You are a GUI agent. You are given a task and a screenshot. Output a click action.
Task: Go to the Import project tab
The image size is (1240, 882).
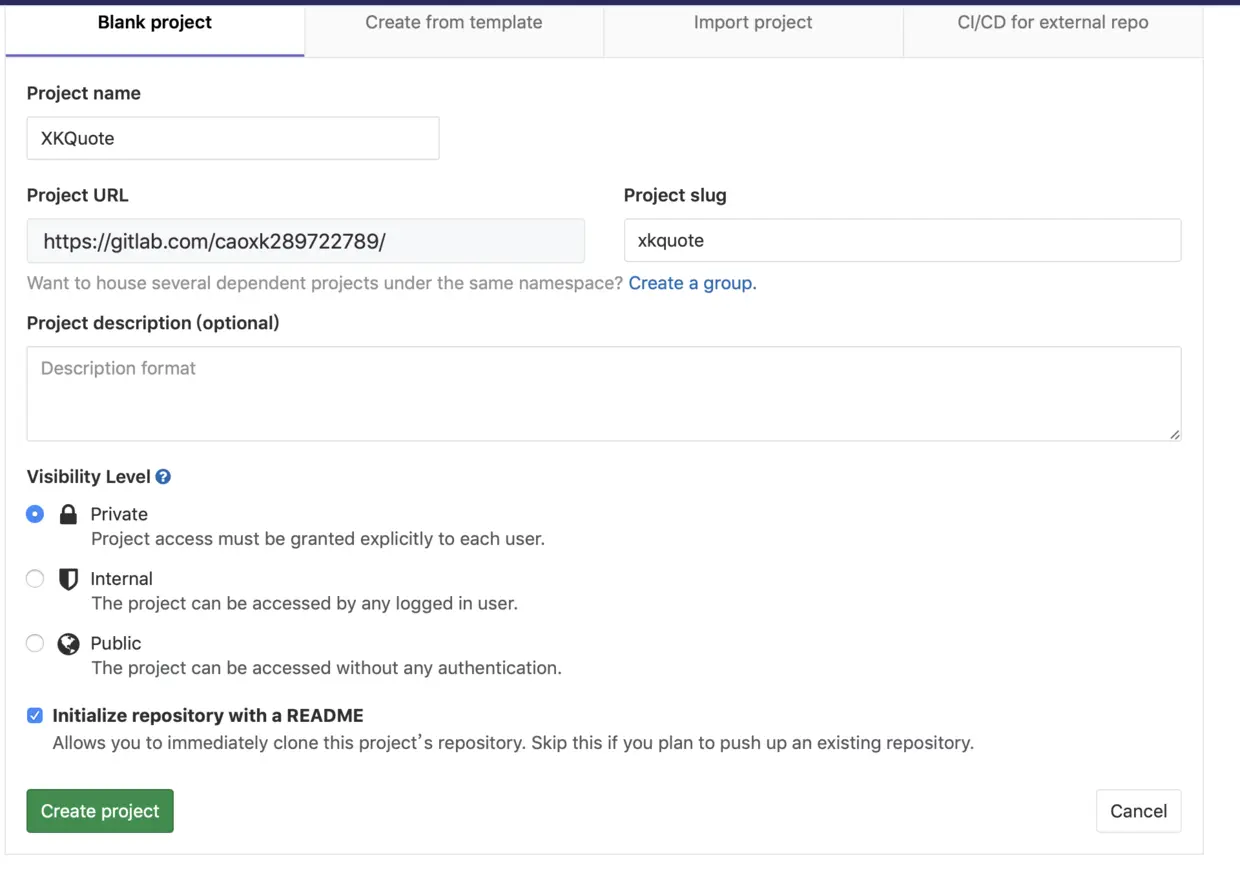click(x=753, y=23)
